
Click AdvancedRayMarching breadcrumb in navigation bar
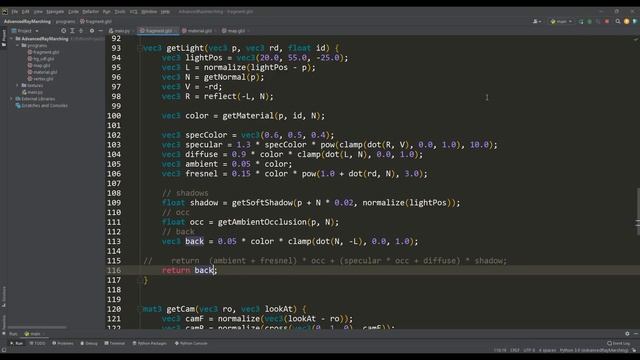point(27,21)
